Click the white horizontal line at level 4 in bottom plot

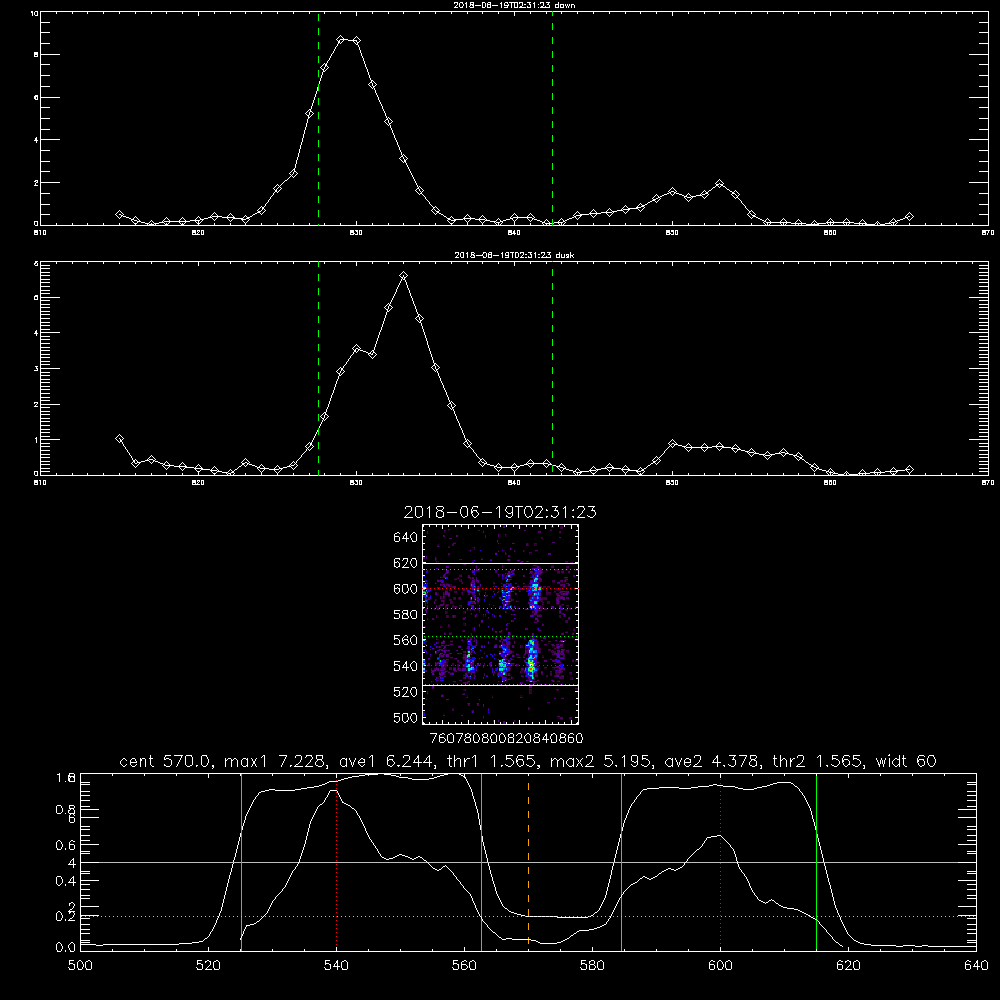pos(528,862)
